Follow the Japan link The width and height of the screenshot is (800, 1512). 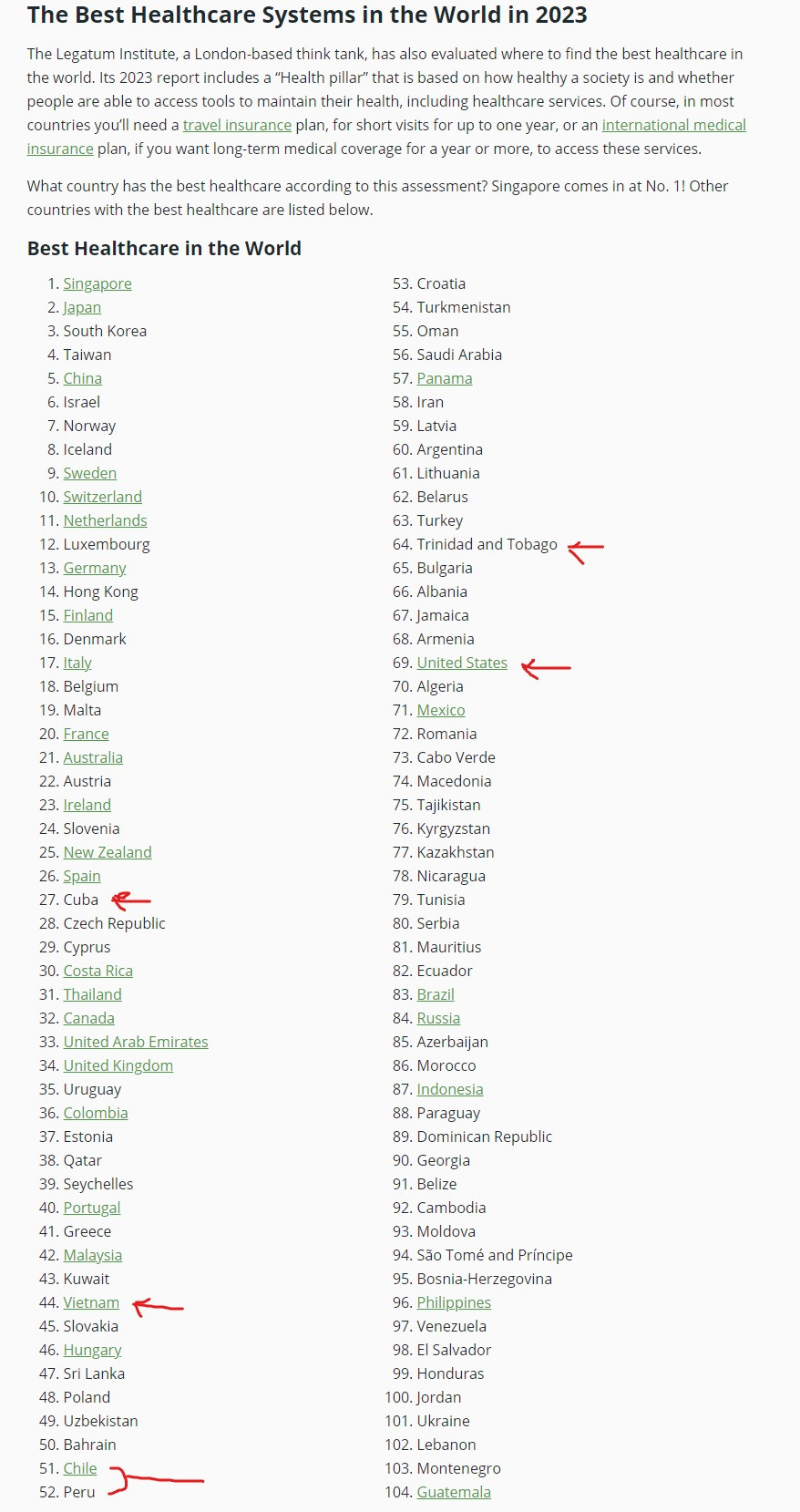pos(82,307)
